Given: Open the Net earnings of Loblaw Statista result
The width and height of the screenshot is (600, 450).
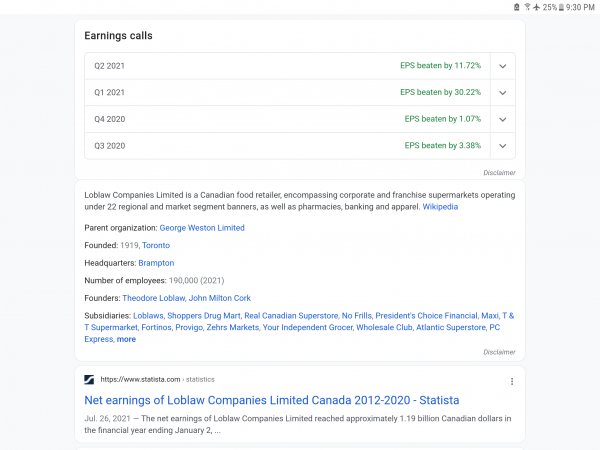Looking at the screenshot, I should [272, 400].
